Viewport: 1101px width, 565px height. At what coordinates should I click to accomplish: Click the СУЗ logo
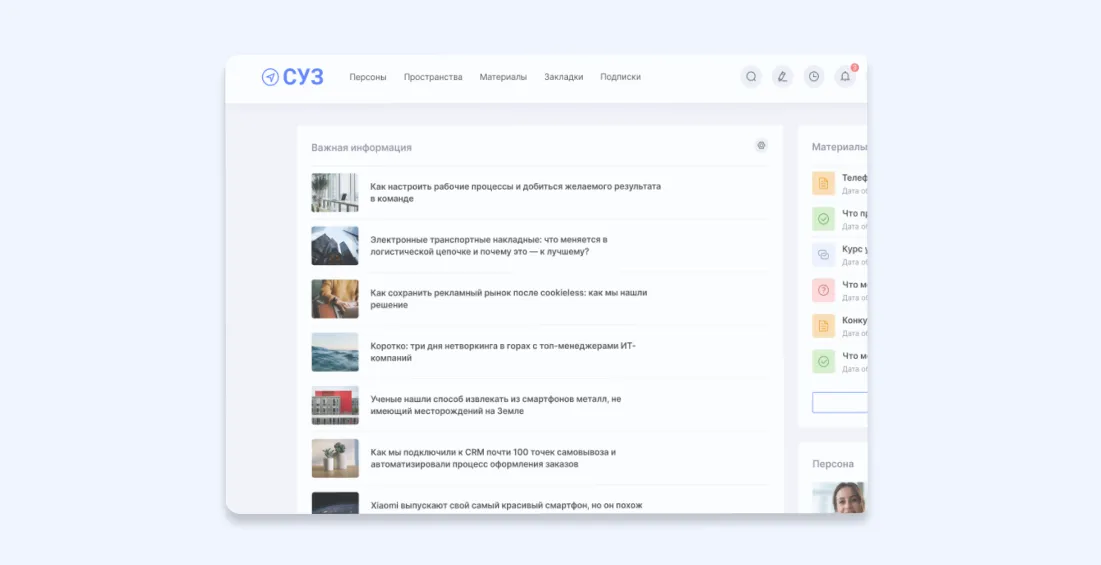click(293, 77)
